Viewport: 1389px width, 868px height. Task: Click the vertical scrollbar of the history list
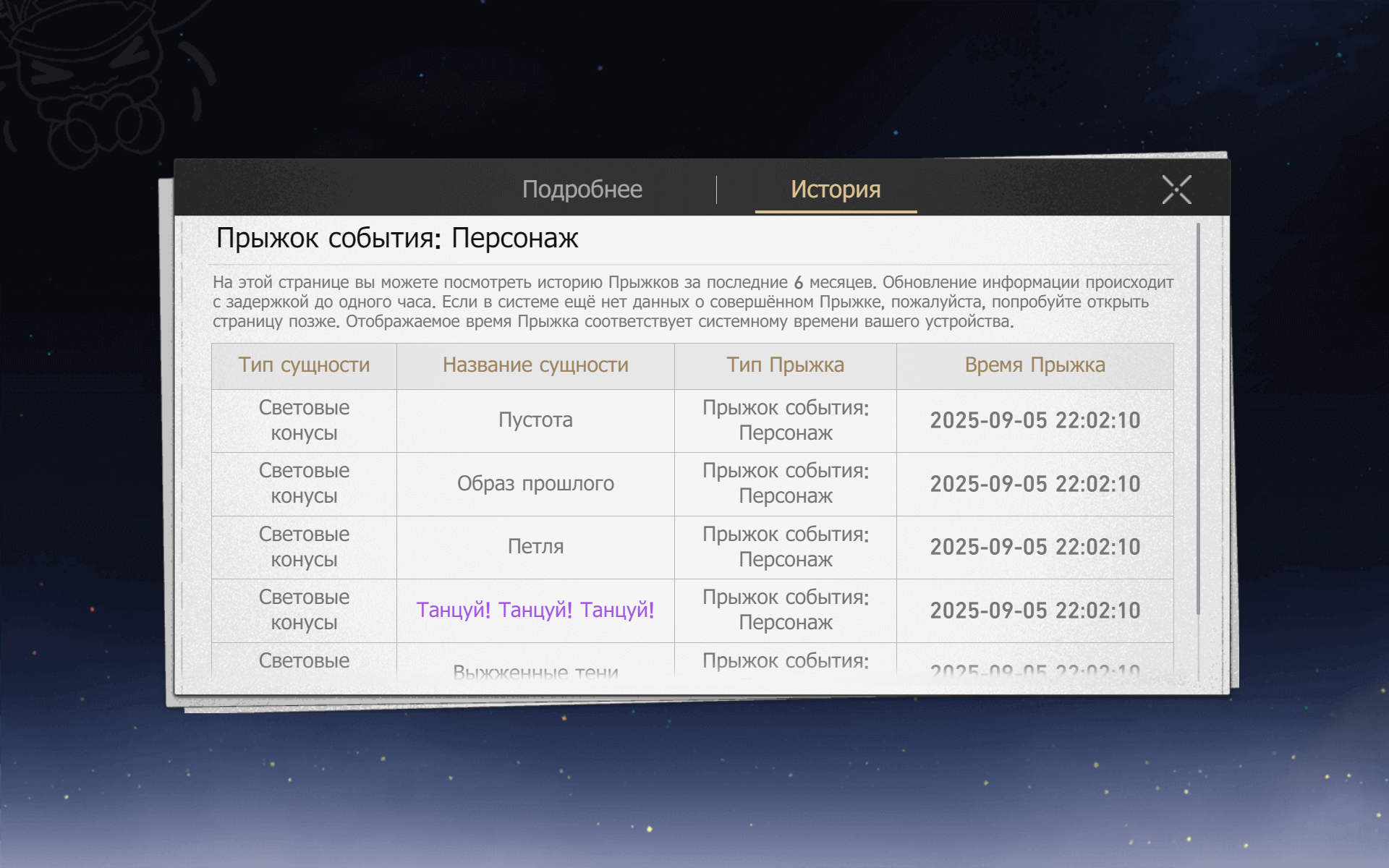click(x=1198, y=420)
